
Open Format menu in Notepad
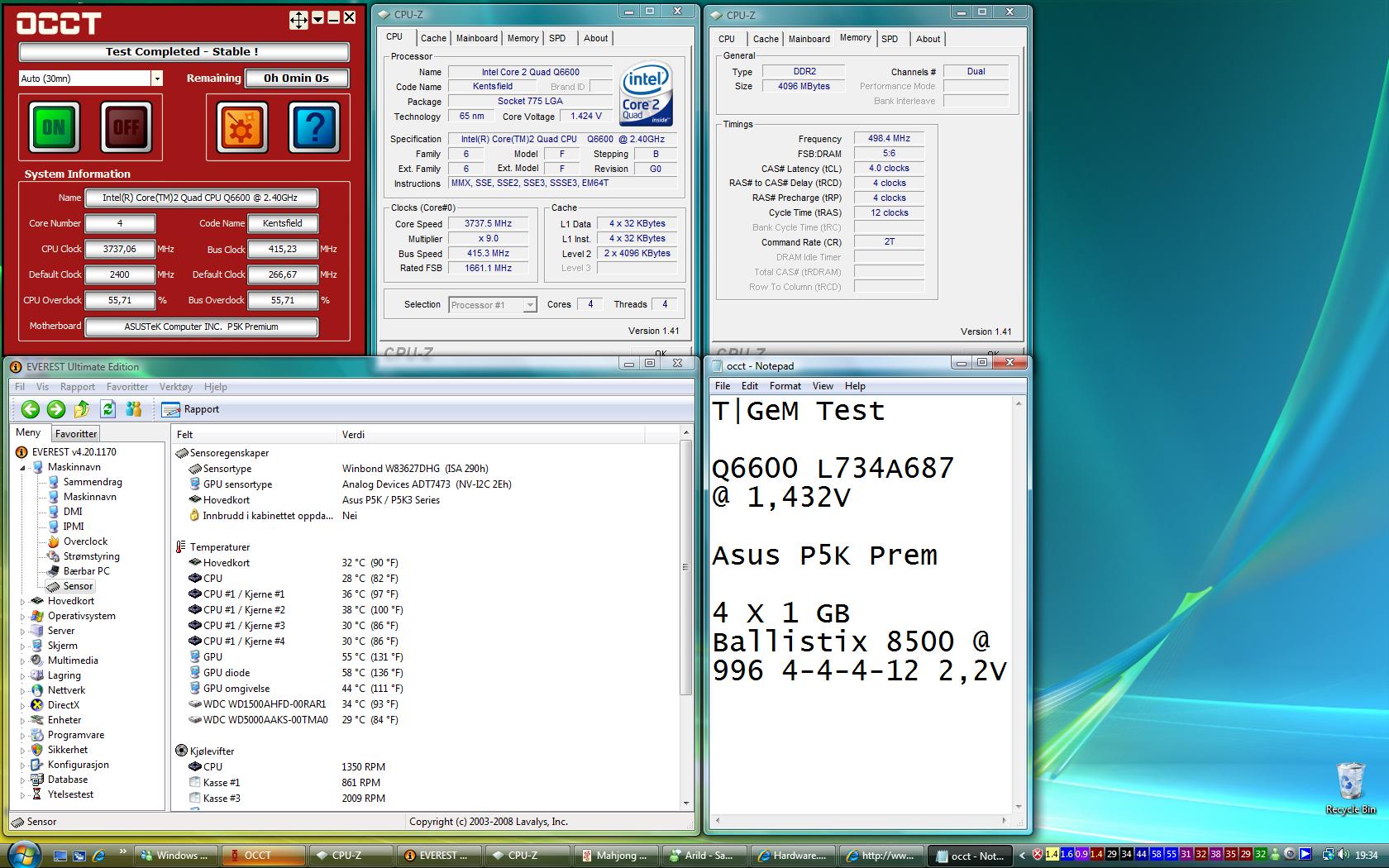[785, 386]
